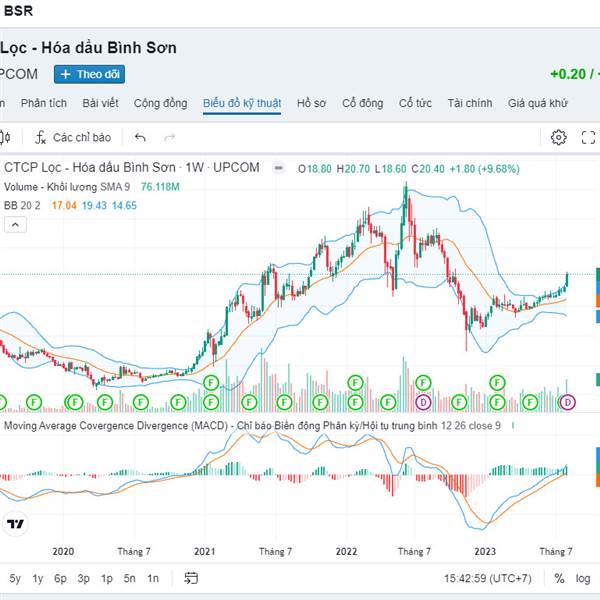Open chart settings gear icon
Image resolution: width=600 pixels, height=600 pixels.
pos(558,137)
